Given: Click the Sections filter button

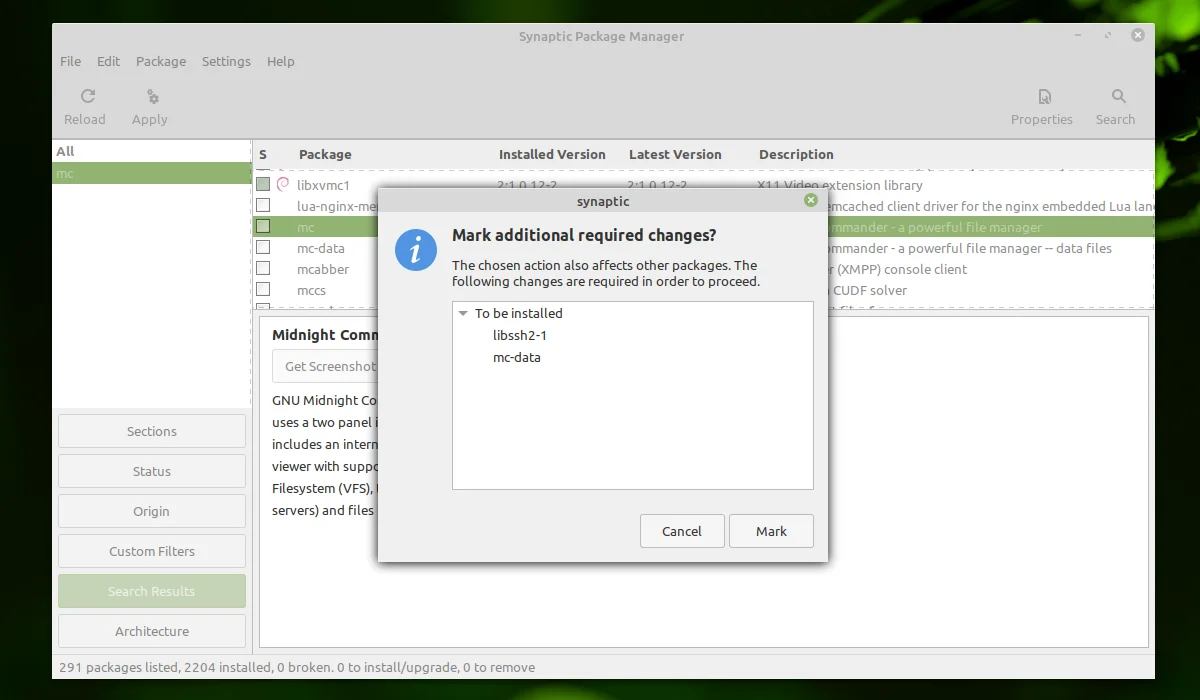Looking at the screenshot, I should [x=152, y=431].
